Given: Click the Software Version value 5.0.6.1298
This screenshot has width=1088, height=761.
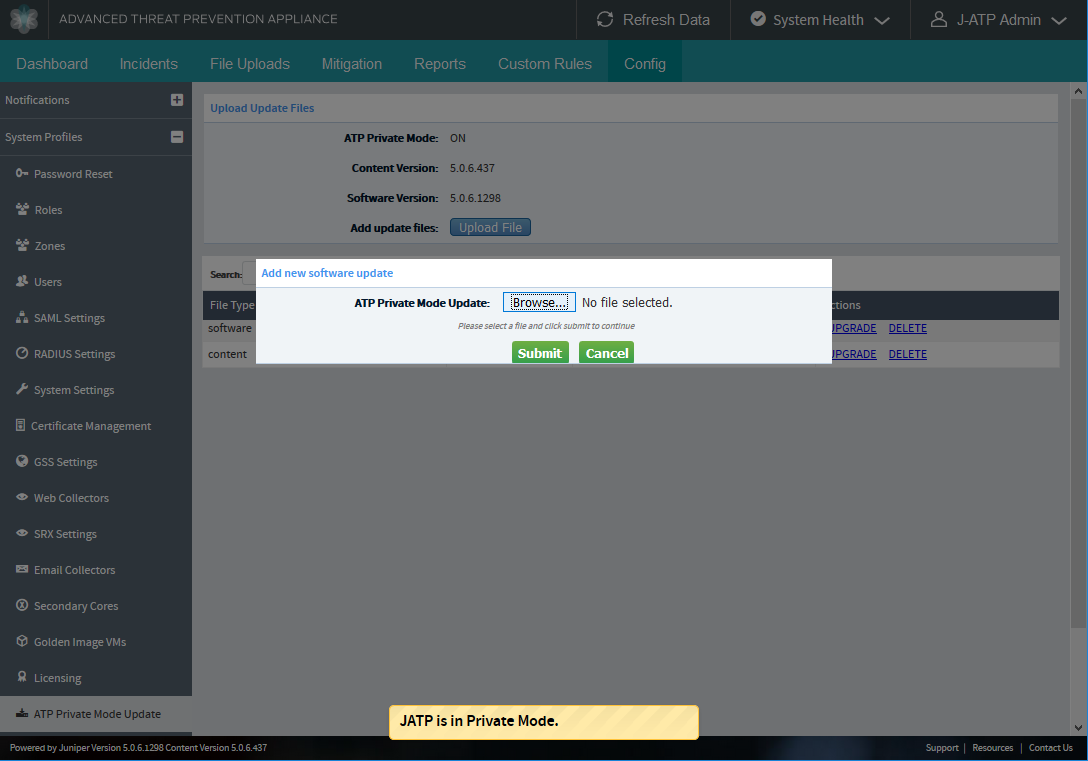Looking at the screenshot, I should coord(475,198).
